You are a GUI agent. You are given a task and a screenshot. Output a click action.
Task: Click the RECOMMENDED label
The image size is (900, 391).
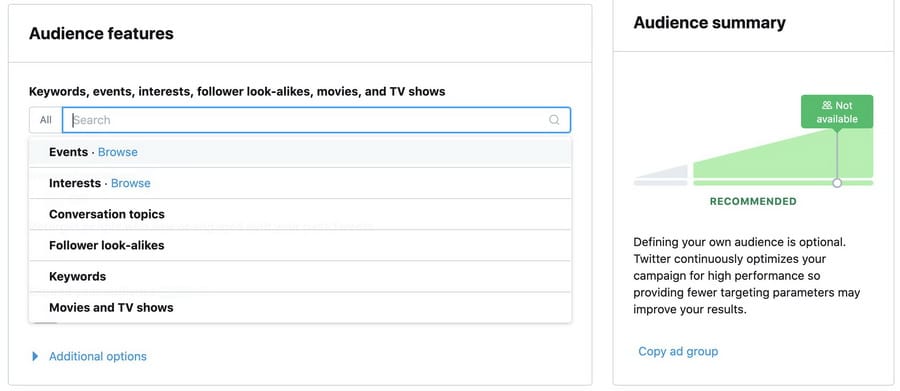point(753,202)
